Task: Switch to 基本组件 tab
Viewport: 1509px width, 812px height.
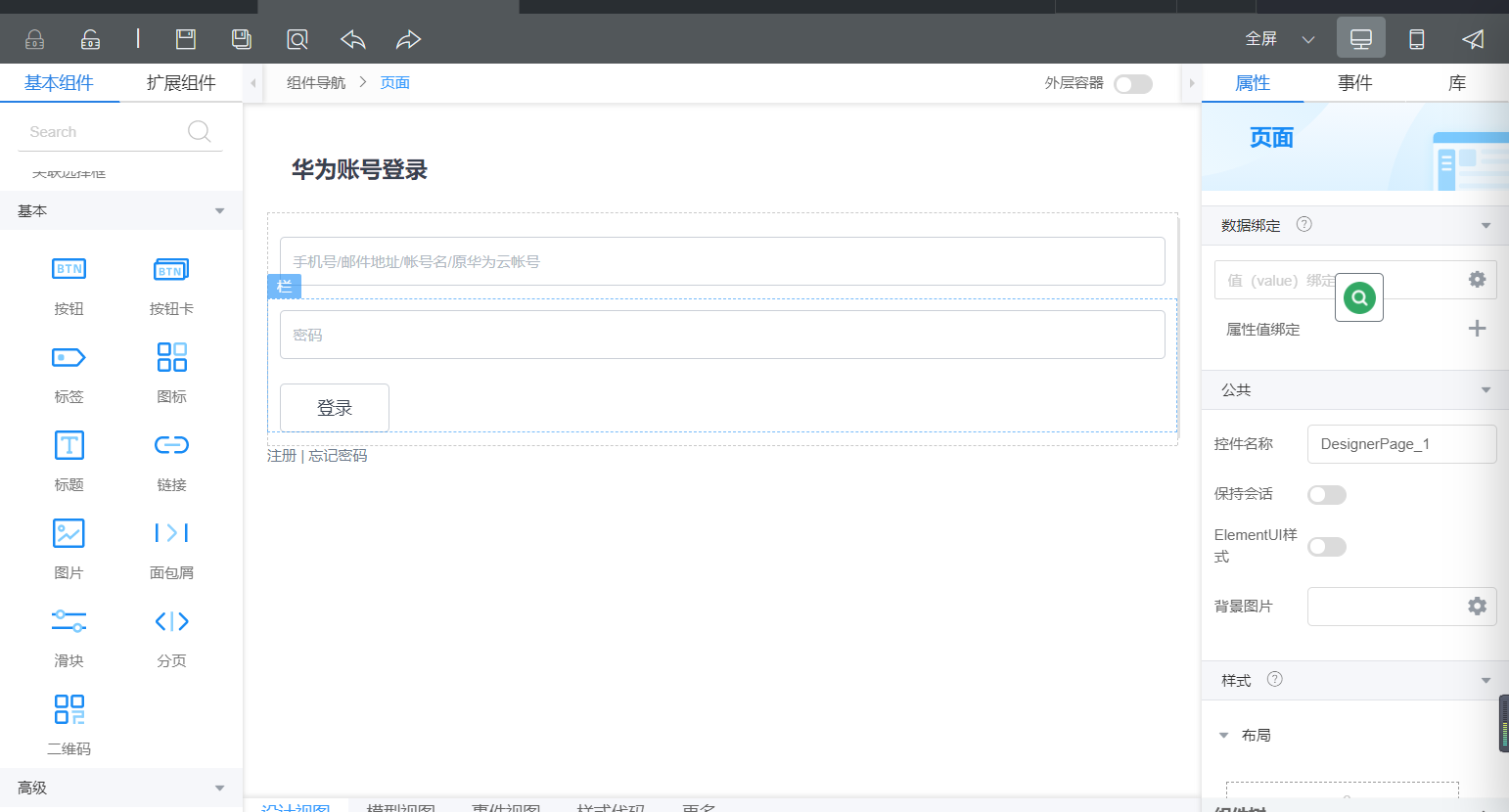Action: (59, 83)
